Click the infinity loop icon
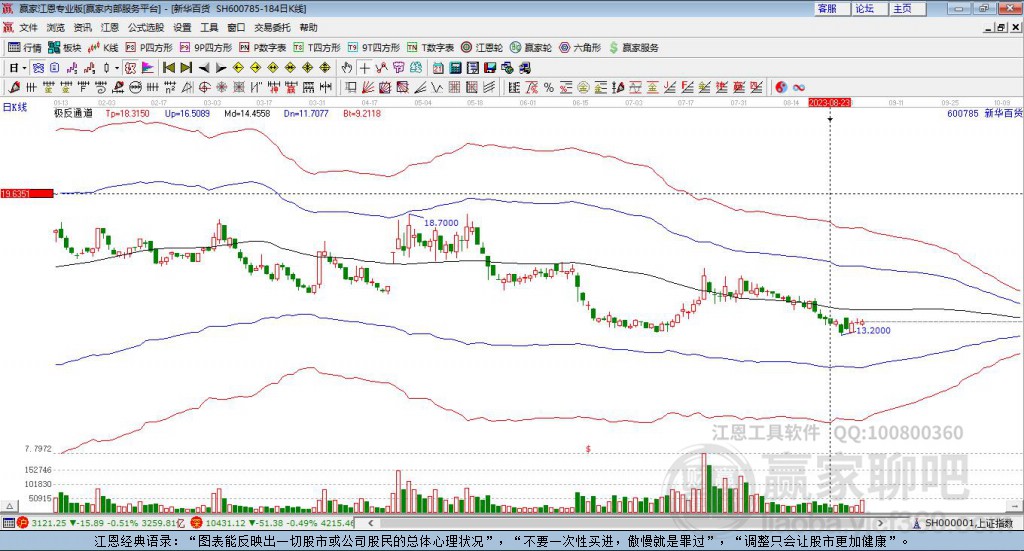 (799, 87)
